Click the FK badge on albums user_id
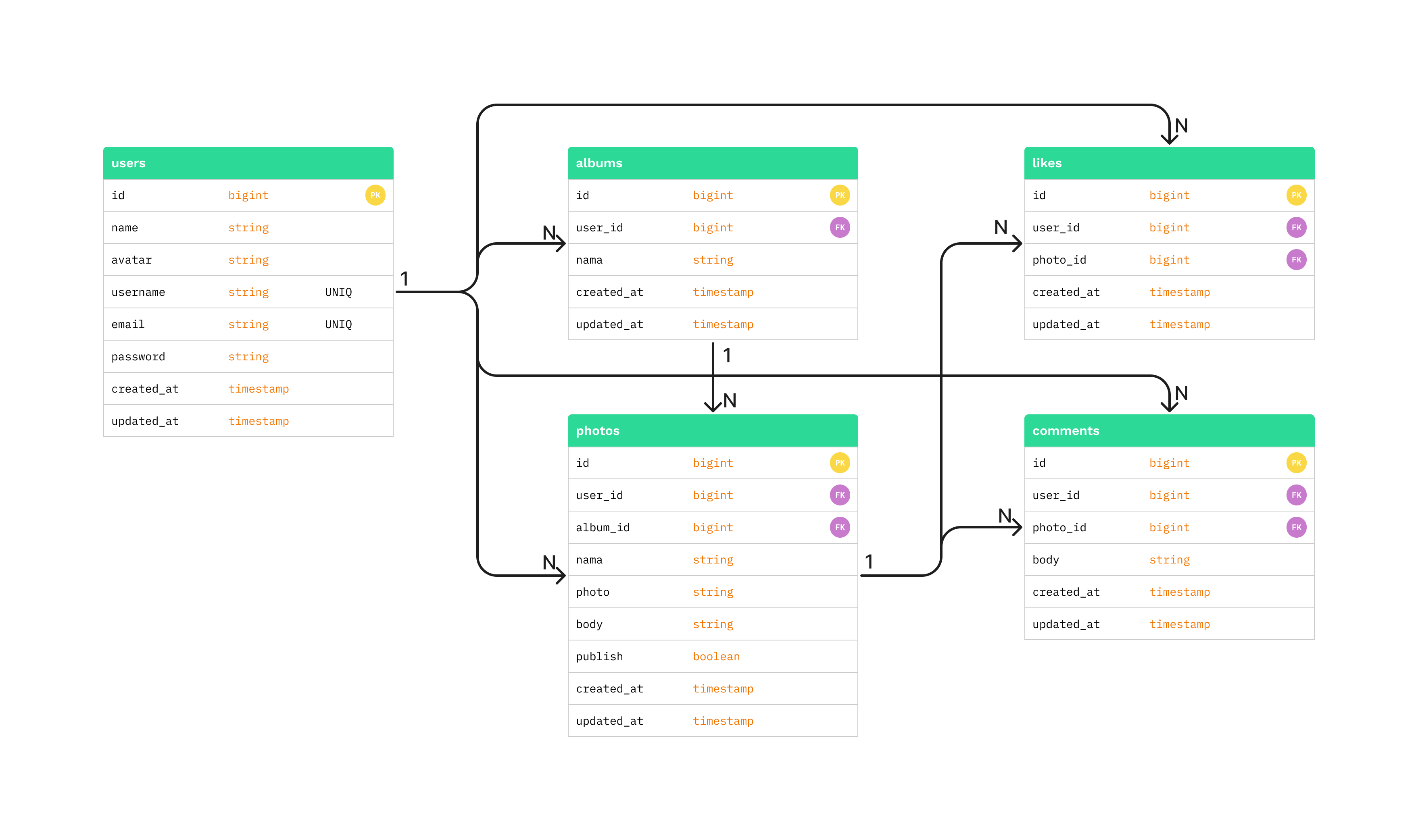 pyautogui.click(x=839, y=228)
